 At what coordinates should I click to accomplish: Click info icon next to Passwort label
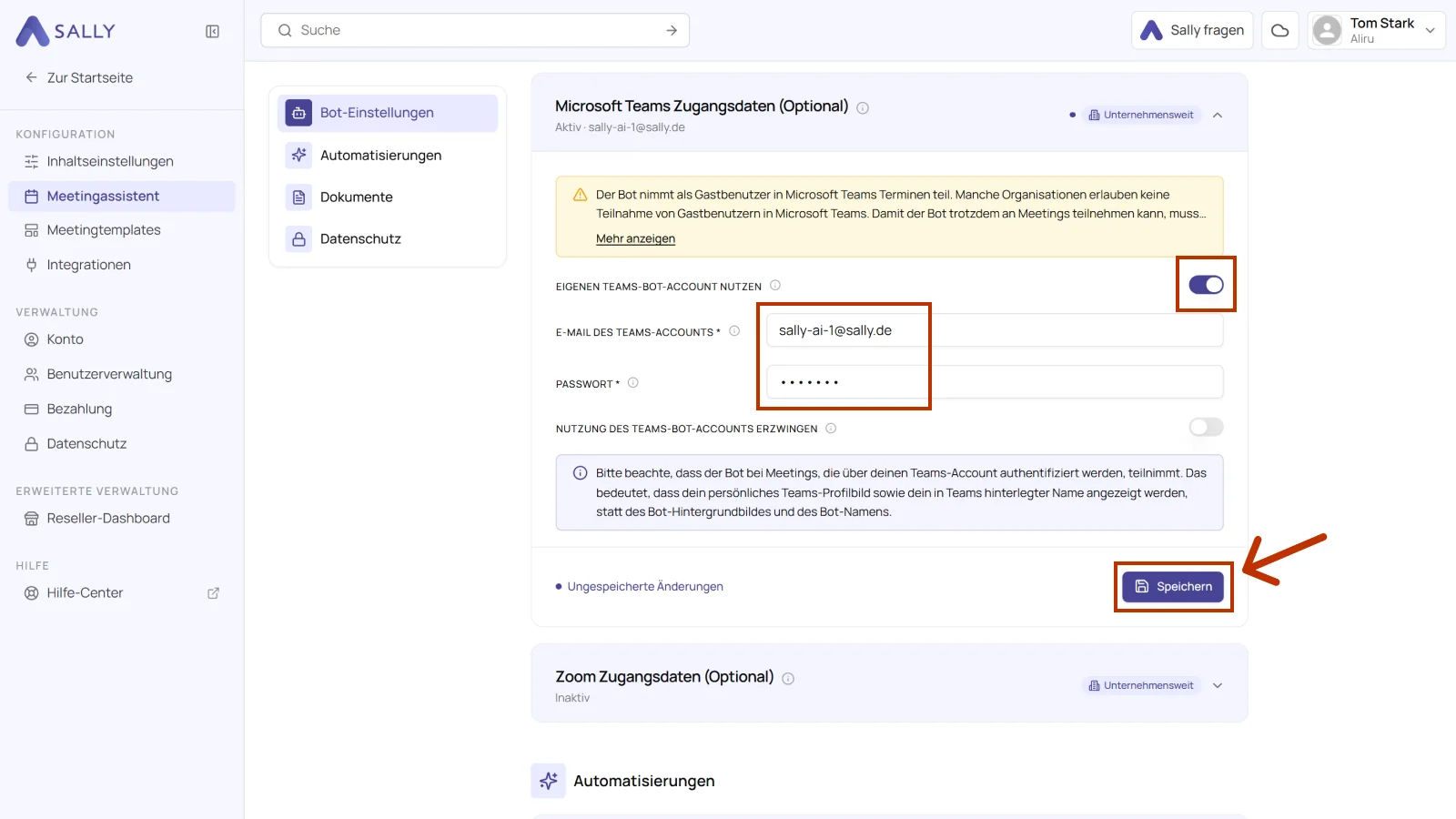pyautogui.click(x=633, y=383)
